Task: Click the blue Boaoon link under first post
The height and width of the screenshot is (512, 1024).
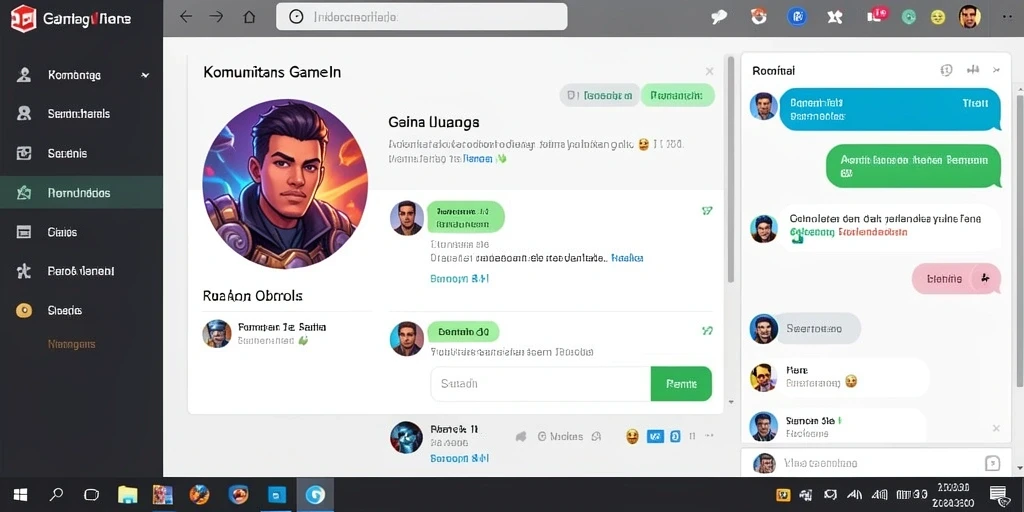Action: click(x=460, y=279)
